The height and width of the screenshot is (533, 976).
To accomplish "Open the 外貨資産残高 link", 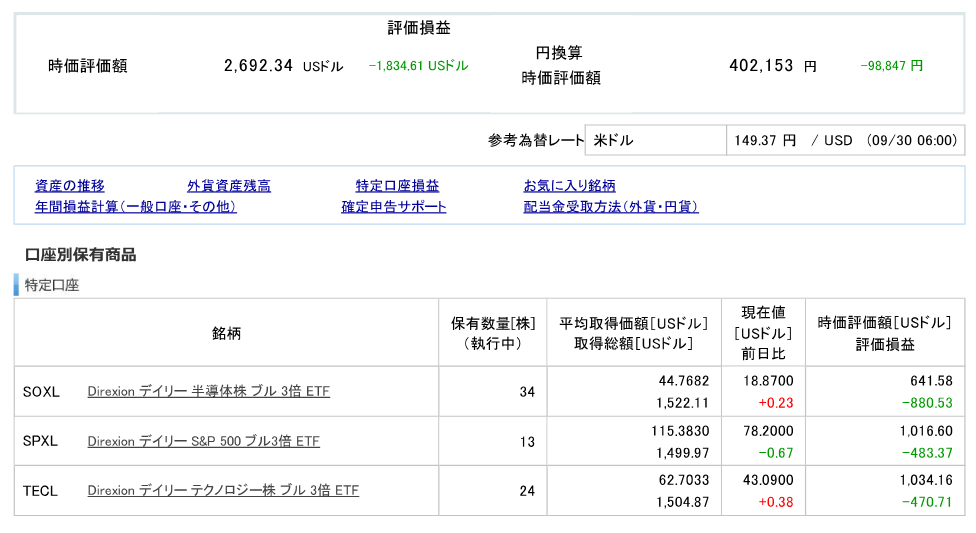I will [229, 186].
